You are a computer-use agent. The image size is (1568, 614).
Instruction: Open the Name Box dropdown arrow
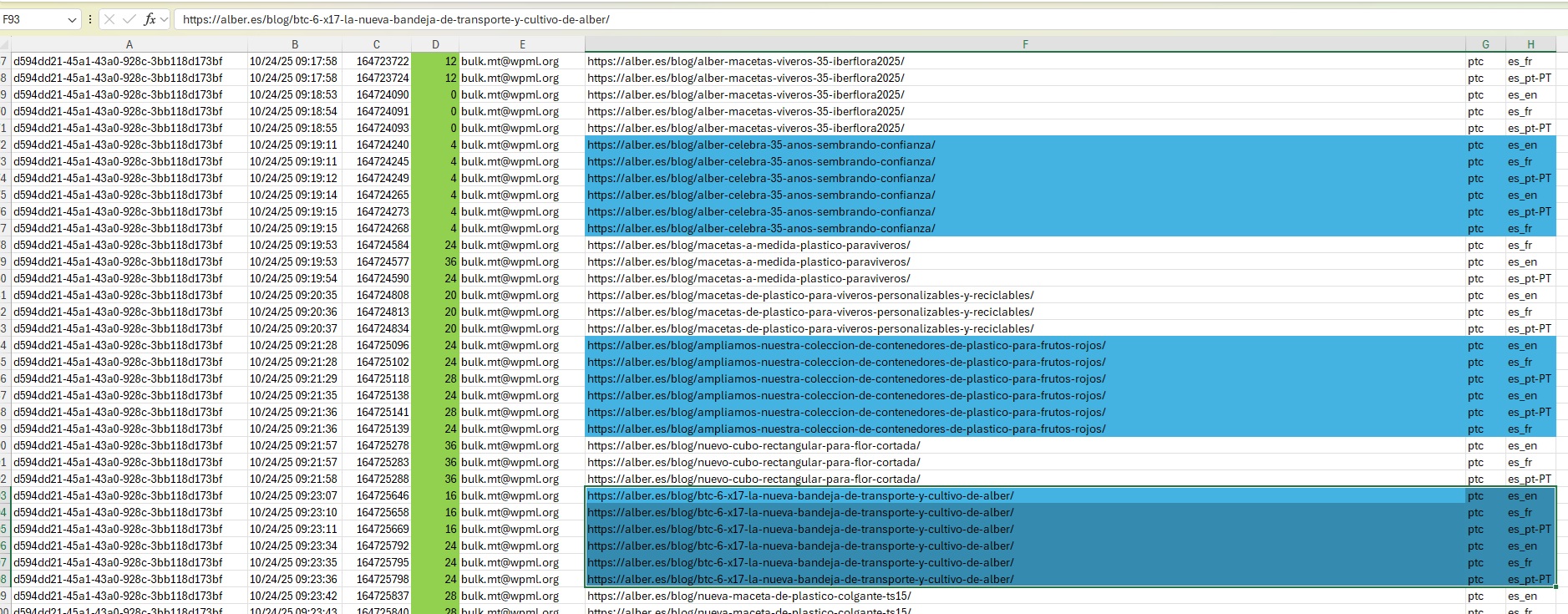72,19
